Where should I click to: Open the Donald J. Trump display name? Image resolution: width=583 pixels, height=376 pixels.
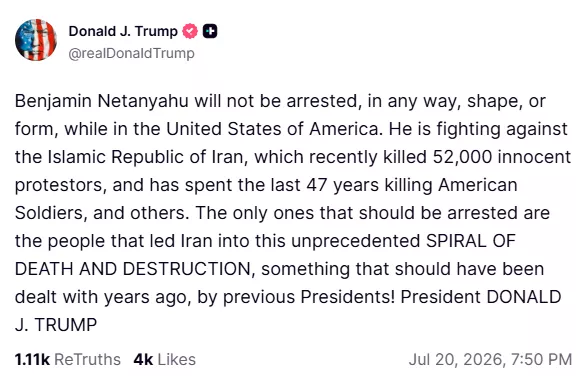point(123,31)
